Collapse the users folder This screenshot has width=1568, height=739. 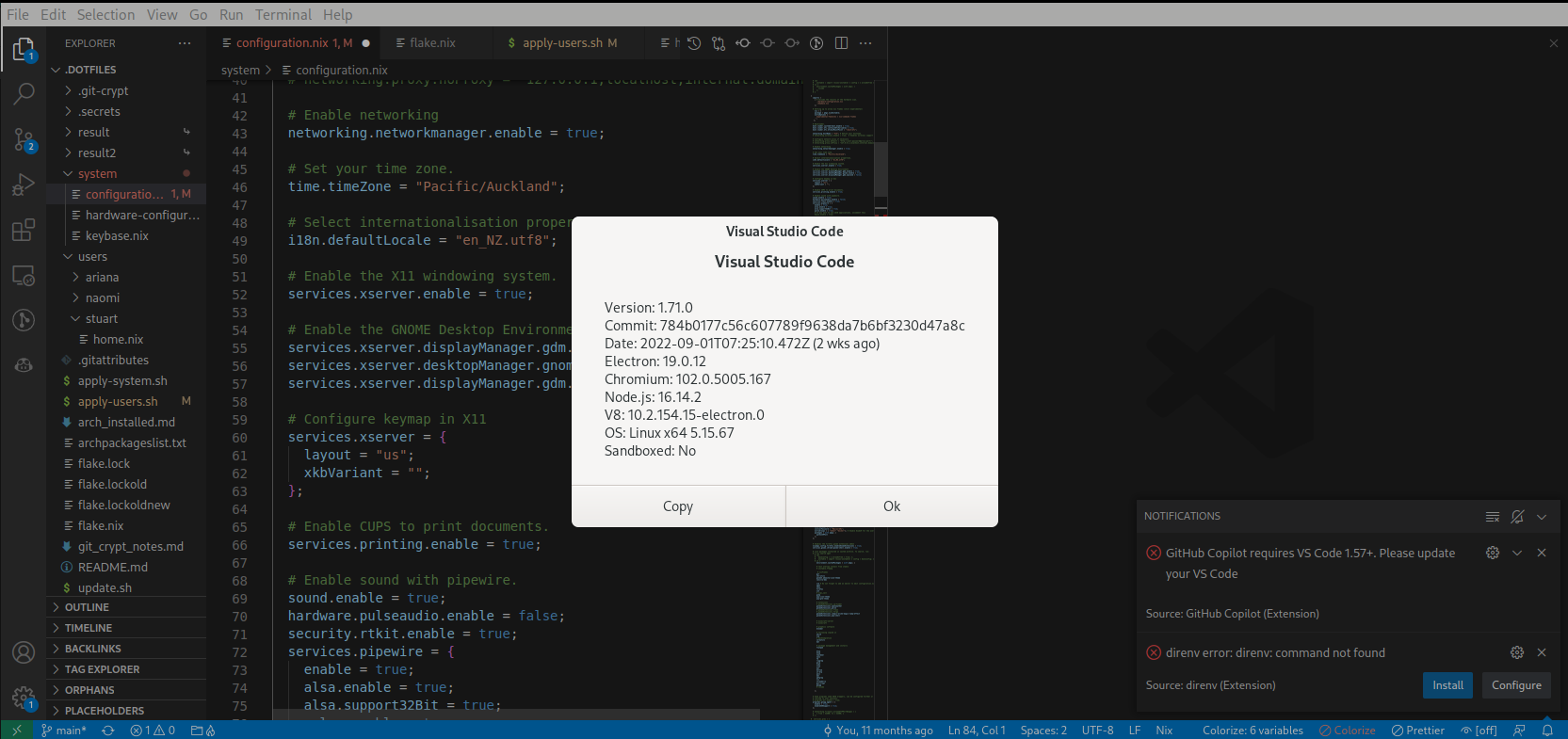126,256
